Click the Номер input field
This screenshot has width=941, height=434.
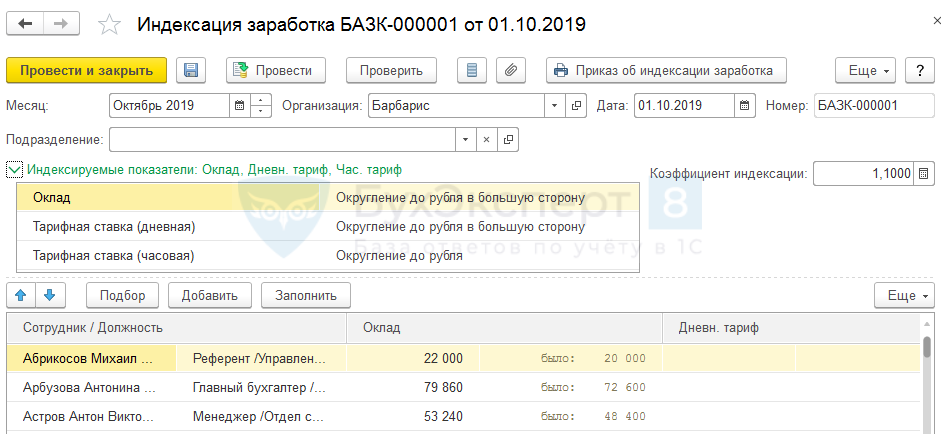coord(871,105)
